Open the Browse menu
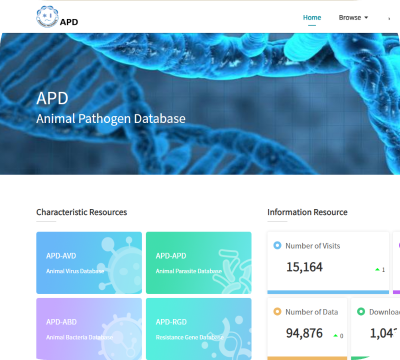This screenshot has width=400, height=360. tap(353, 17)
